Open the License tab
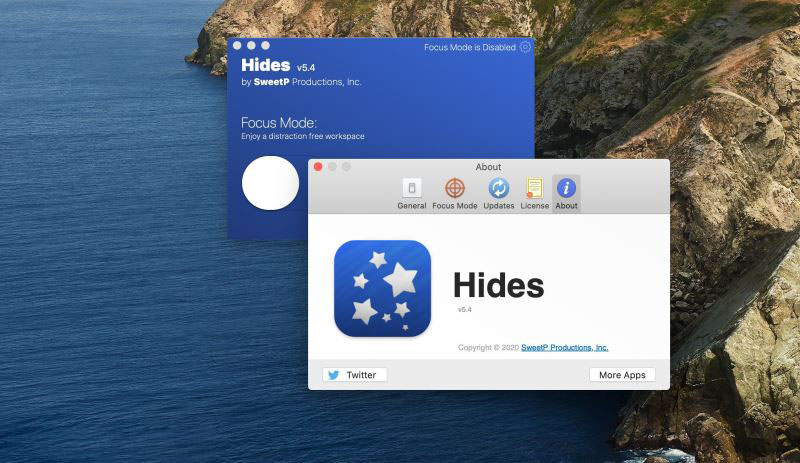 point(534,194)
